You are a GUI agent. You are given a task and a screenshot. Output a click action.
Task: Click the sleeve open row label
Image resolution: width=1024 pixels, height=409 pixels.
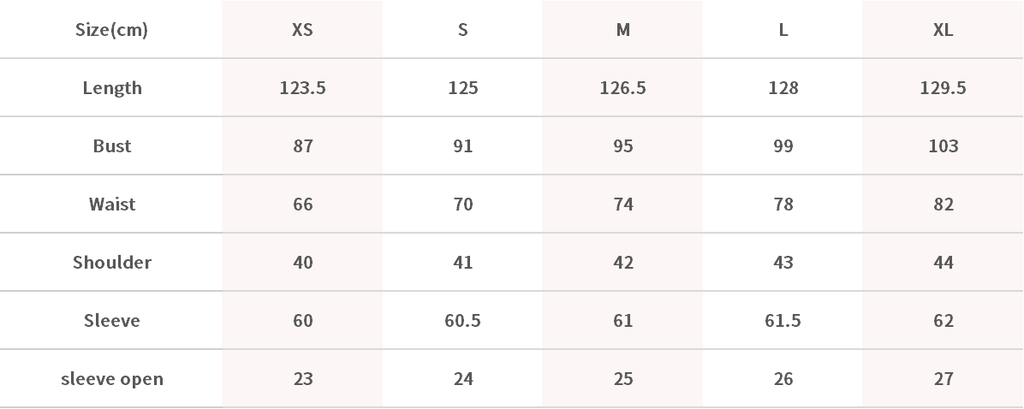coord(112,379)
